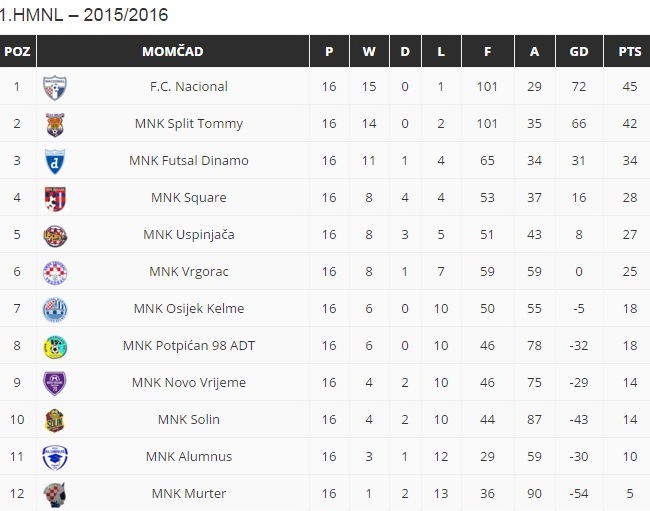Viewport: 650px width, 511px height.
Task: Click the MNK Vrgorac team crest
Action: 55,272
